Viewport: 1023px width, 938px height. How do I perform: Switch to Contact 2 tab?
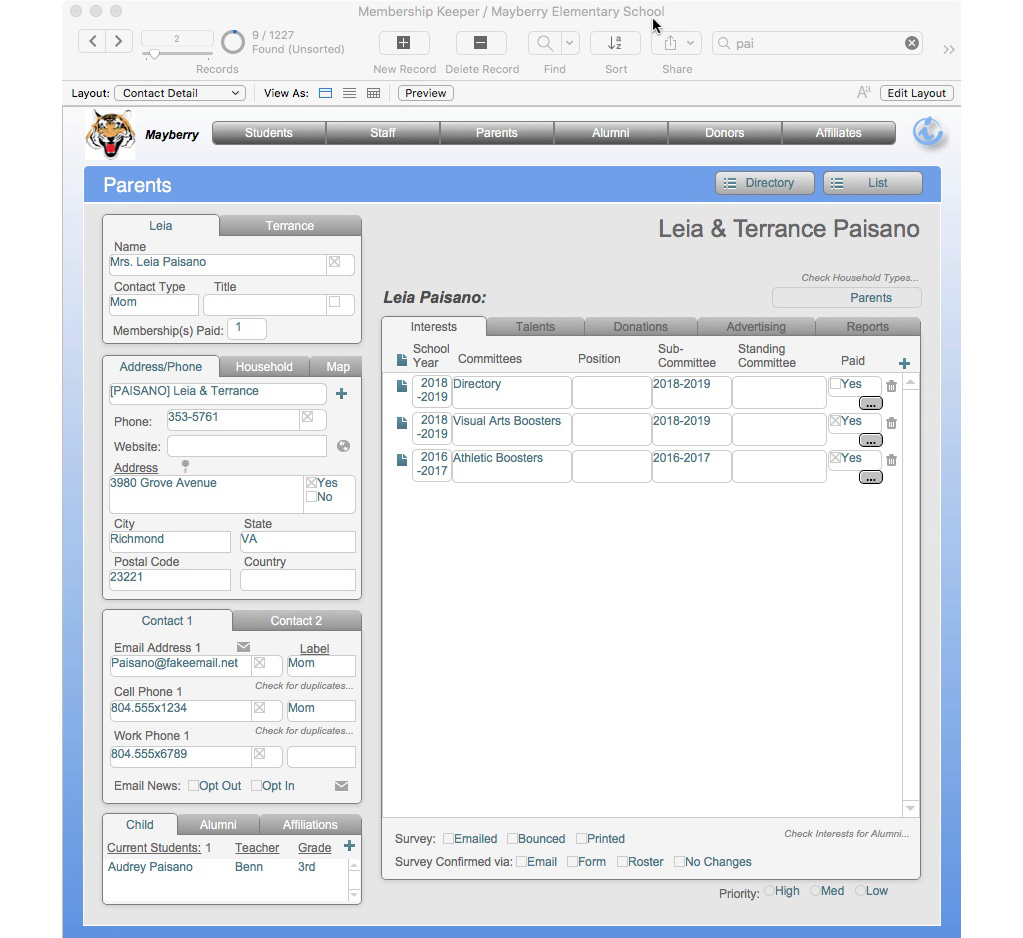tap(296, 621)
